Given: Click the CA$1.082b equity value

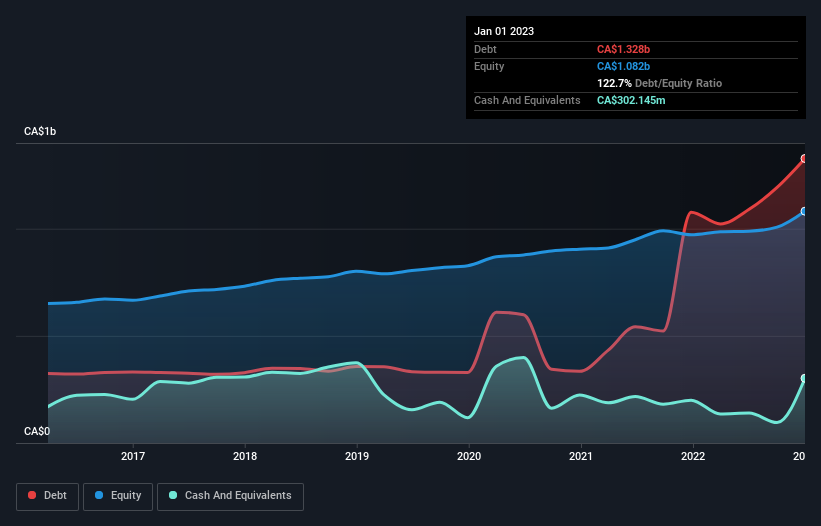Looking at the screenshot, I should [623, 66].
